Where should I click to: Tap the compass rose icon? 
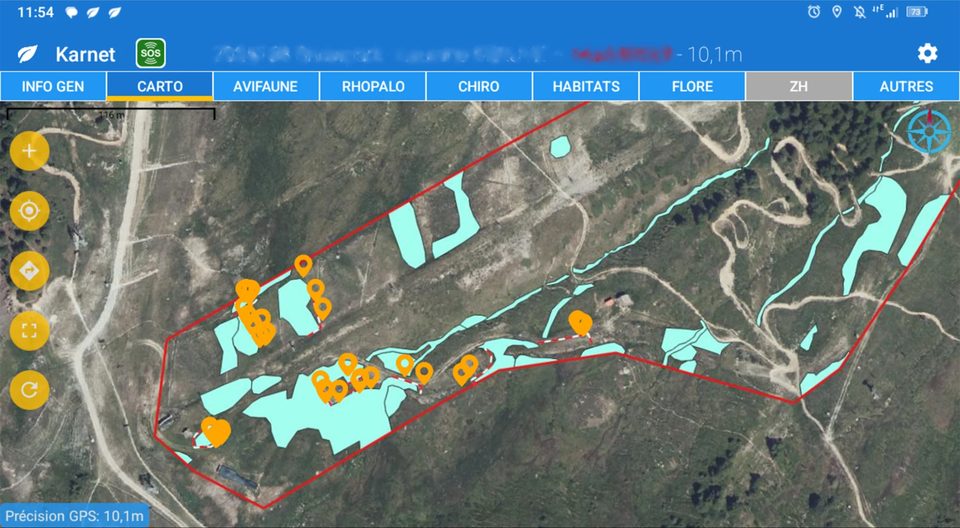[x=929, y=131]
